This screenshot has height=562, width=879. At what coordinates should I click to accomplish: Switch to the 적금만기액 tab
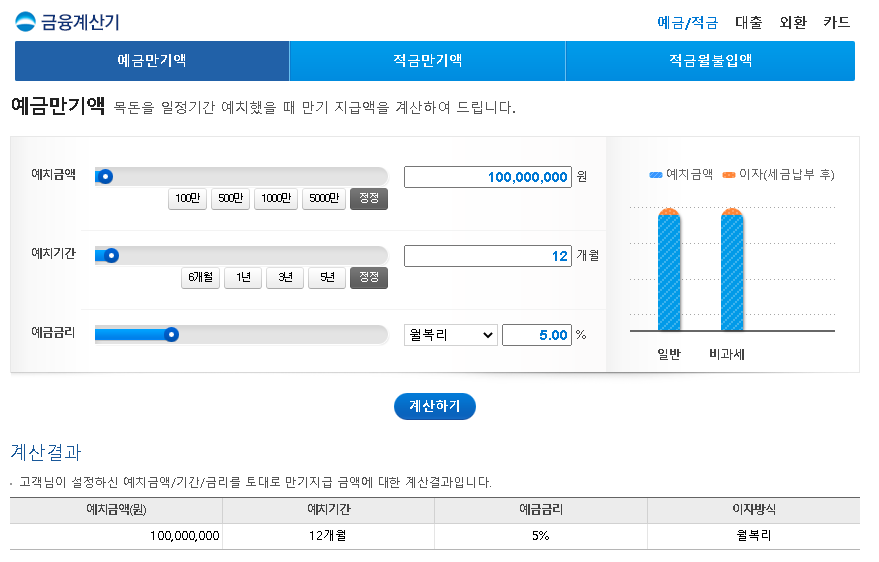click(427, 61)
